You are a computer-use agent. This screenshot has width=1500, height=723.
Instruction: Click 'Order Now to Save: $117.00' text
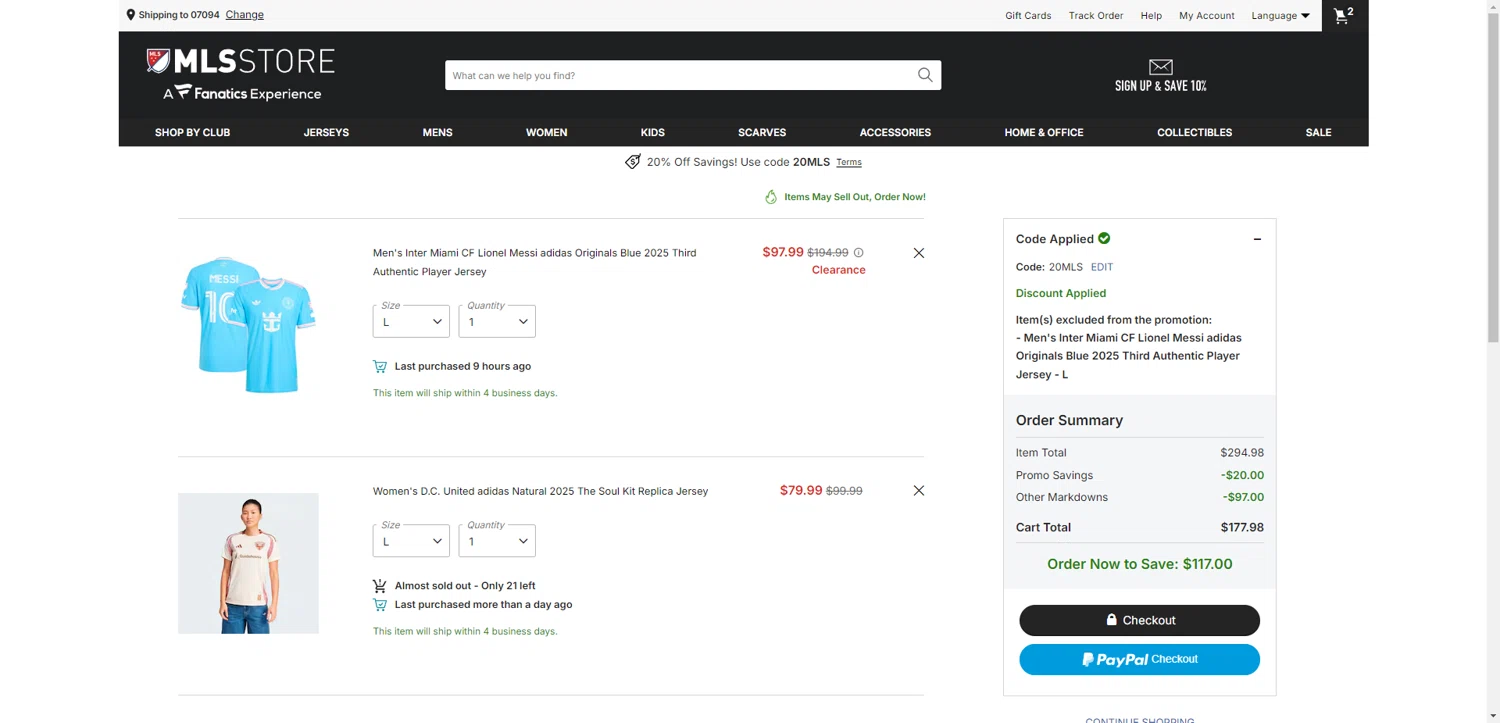click(1139, 564)
